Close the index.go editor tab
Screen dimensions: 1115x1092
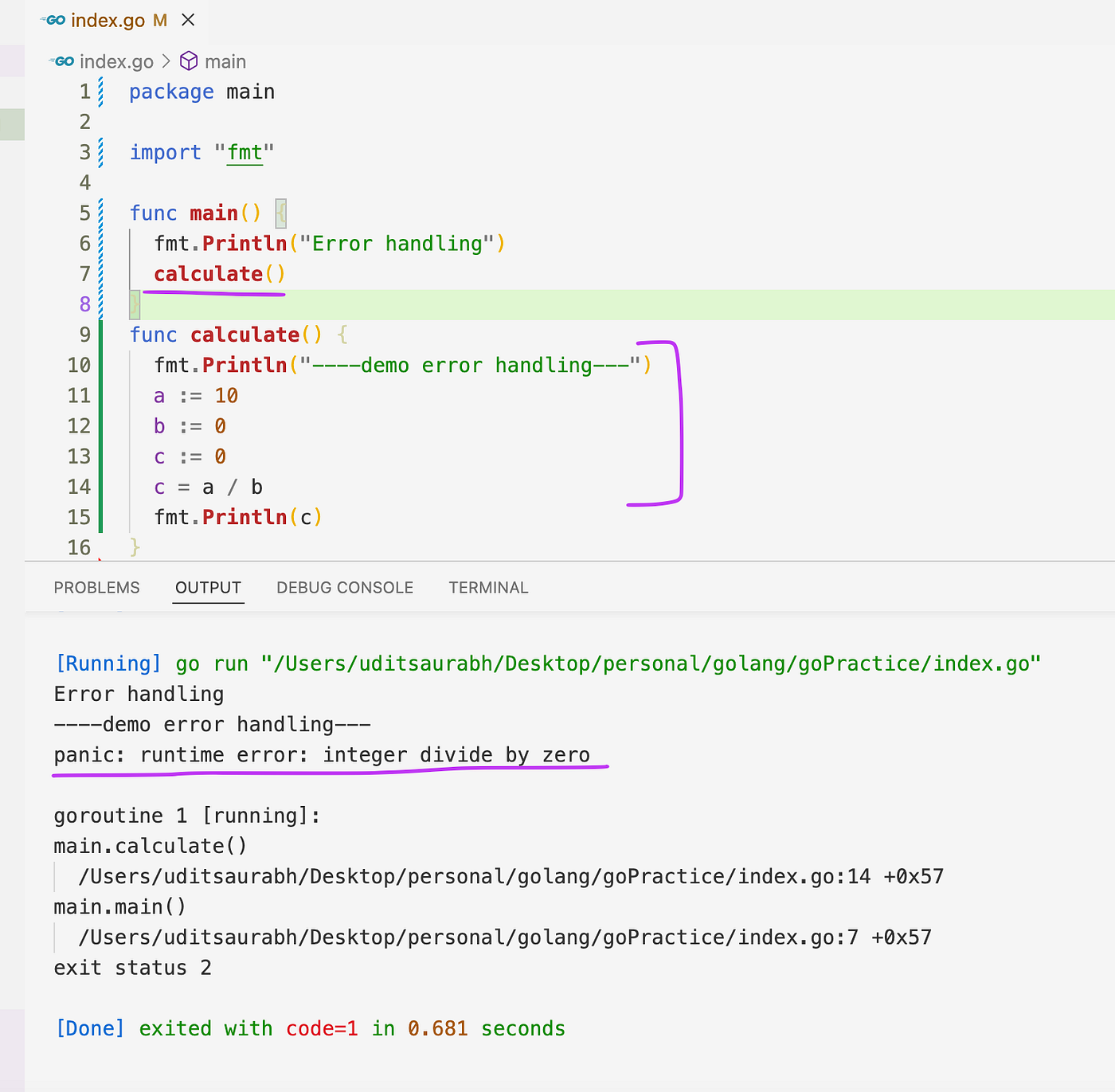[x=188, y=20]
